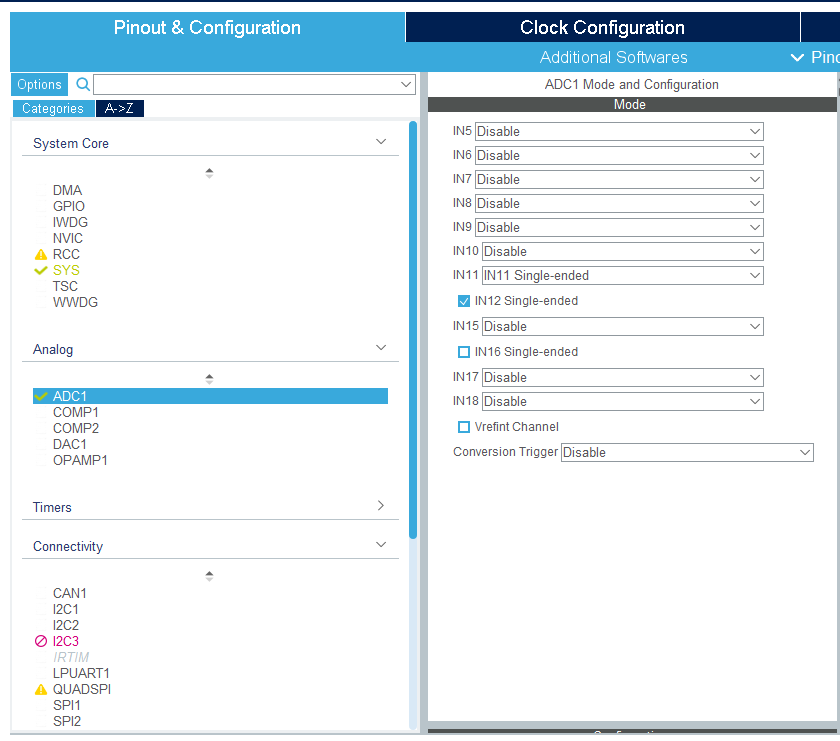
Task: Collapse the System Core category
Action: tap(381, 142)
